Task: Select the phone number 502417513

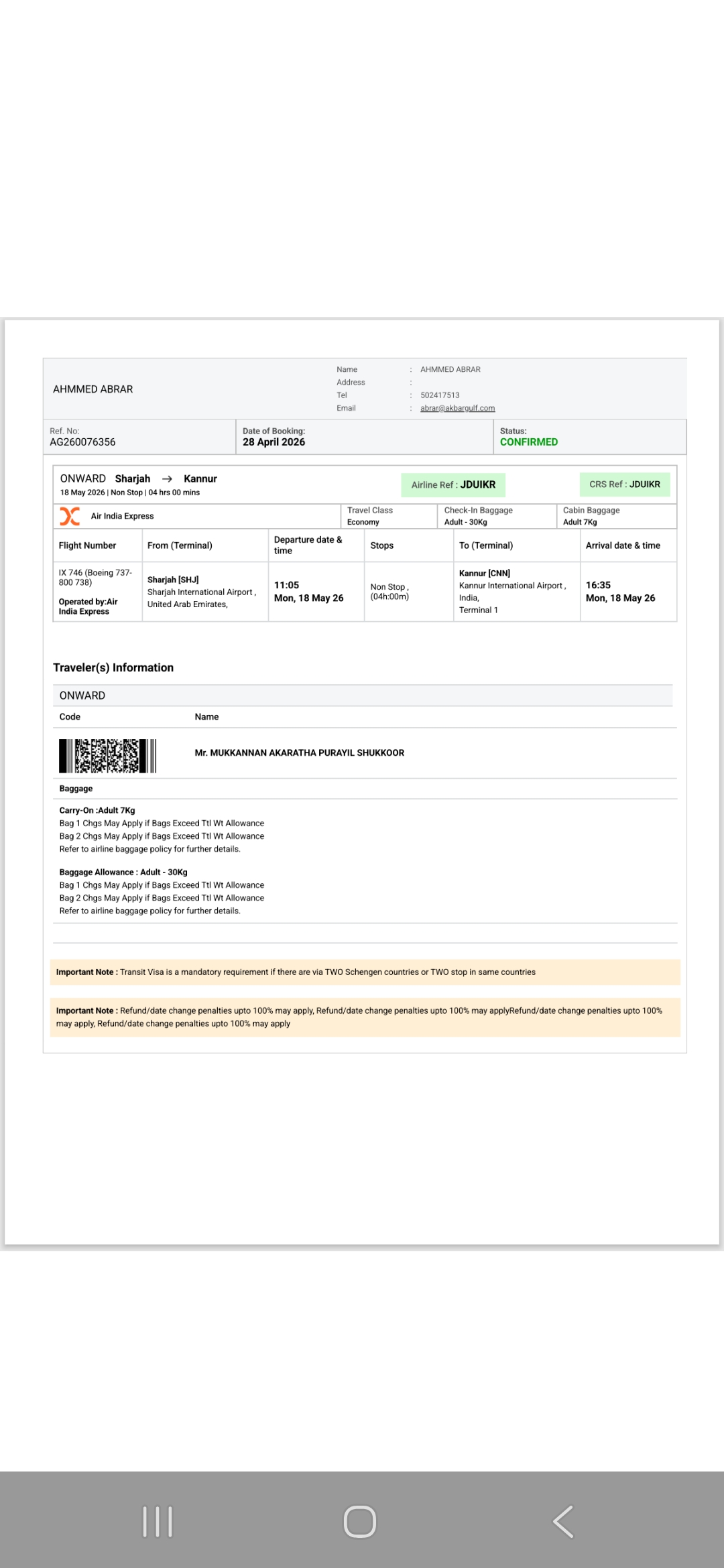Action: click(x=440, y=395)
